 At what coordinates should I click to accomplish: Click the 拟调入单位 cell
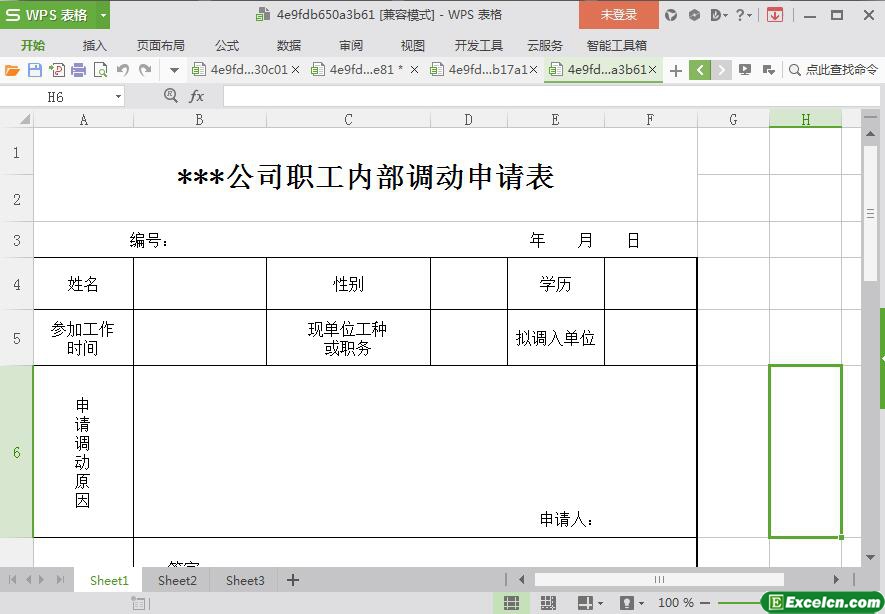tap(555, 337)
